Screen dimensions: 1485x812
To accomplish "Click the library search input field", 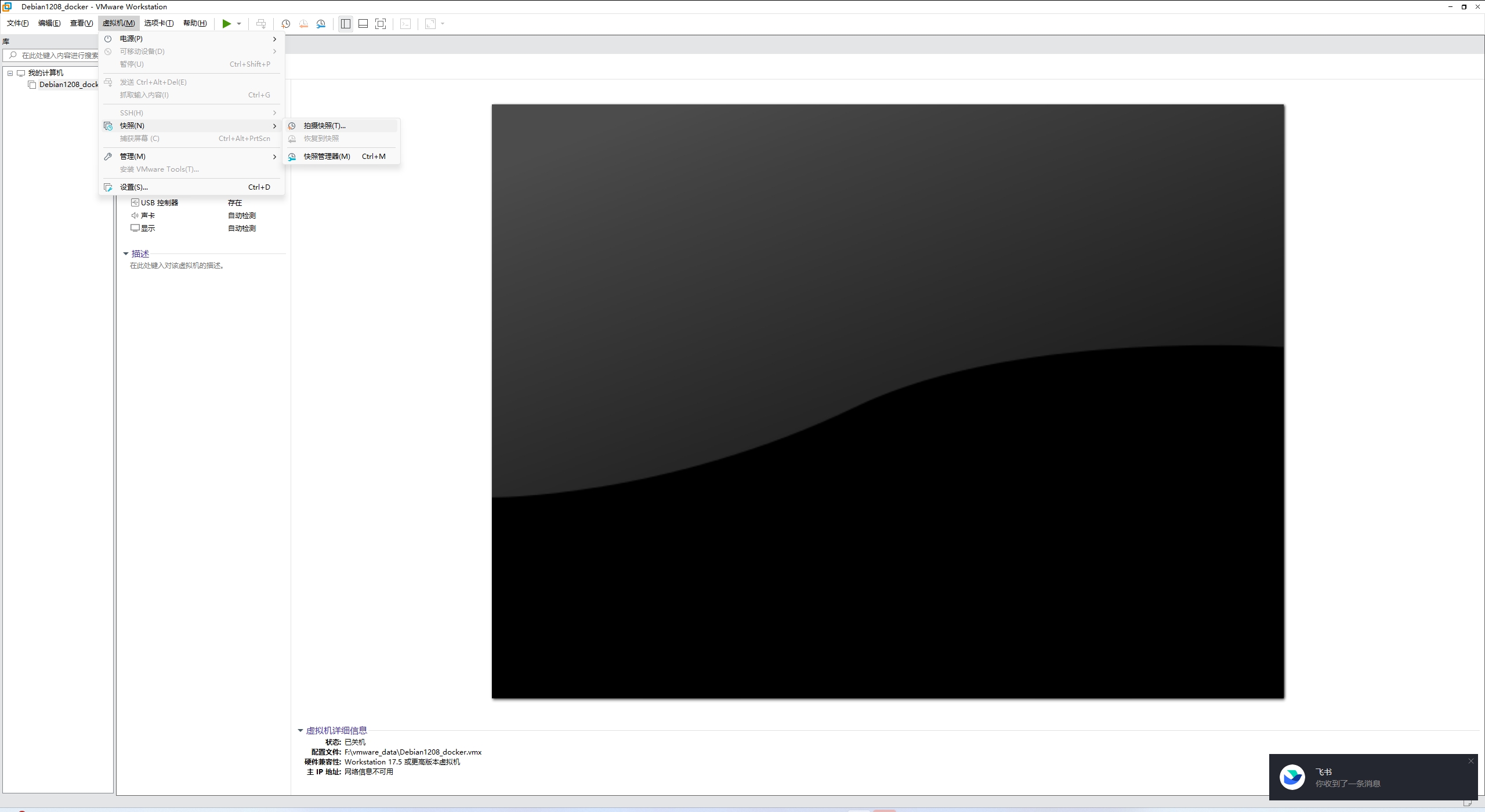I will (x=59, y=56).
